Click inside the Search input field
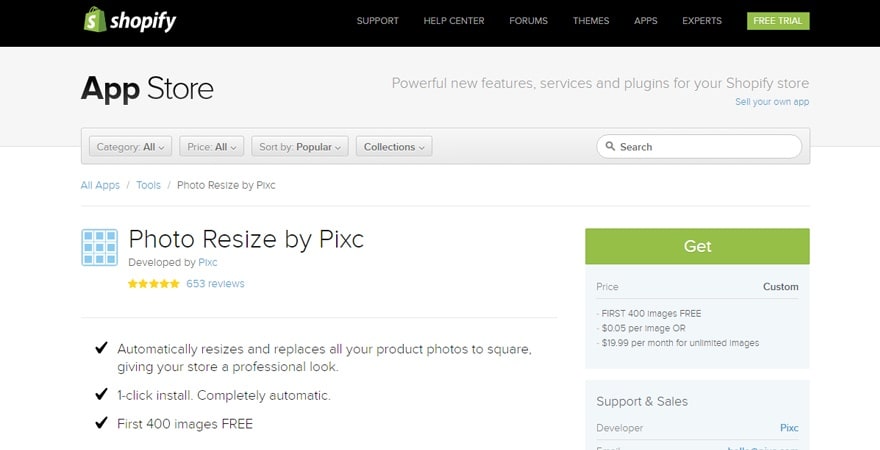 705,147
